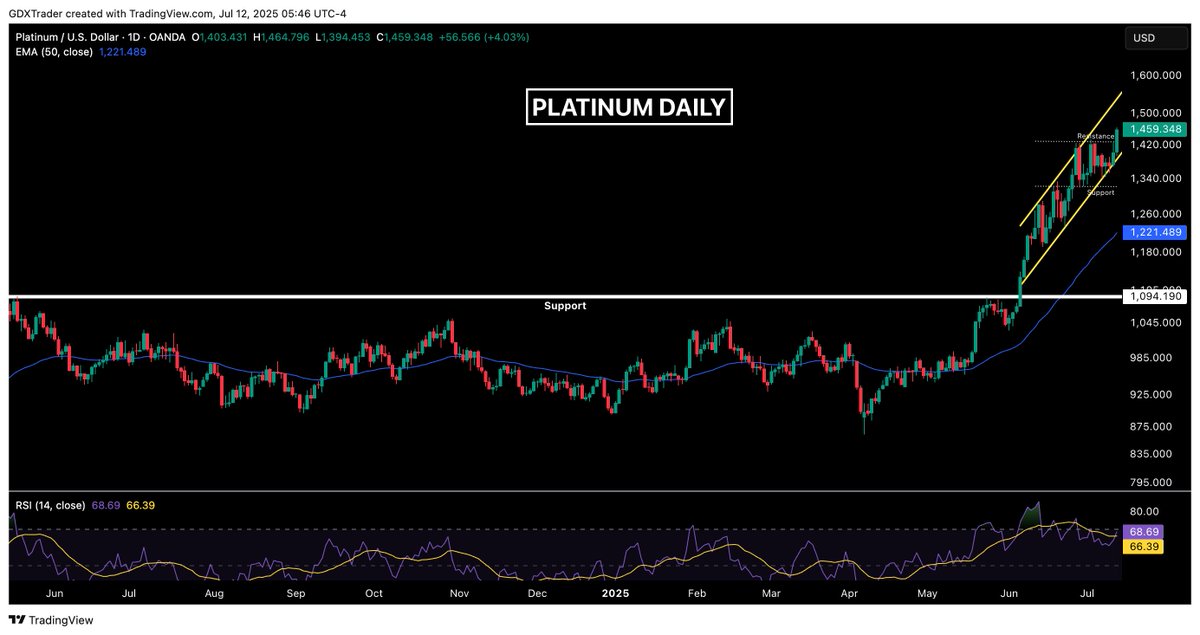Screen dimensions: 1200x635
Task: Click the 875.000 price axis value
Action: click(1153, 427)
